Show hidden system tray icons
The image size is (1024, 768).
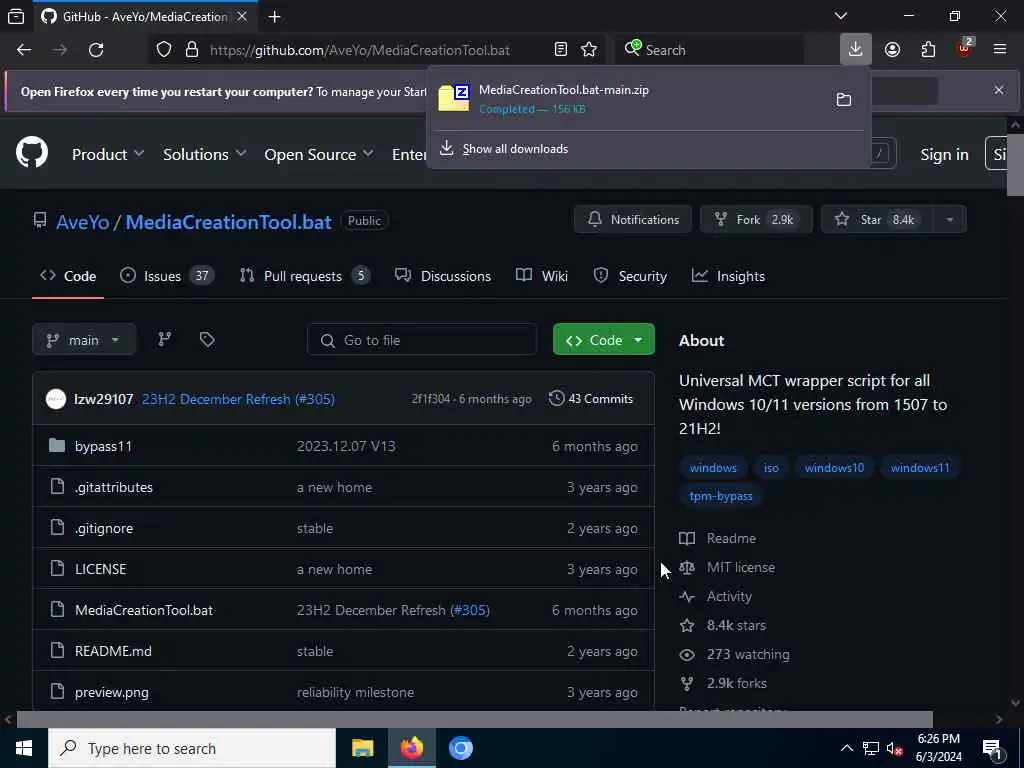pyautogui.click(x=846, y=748)
